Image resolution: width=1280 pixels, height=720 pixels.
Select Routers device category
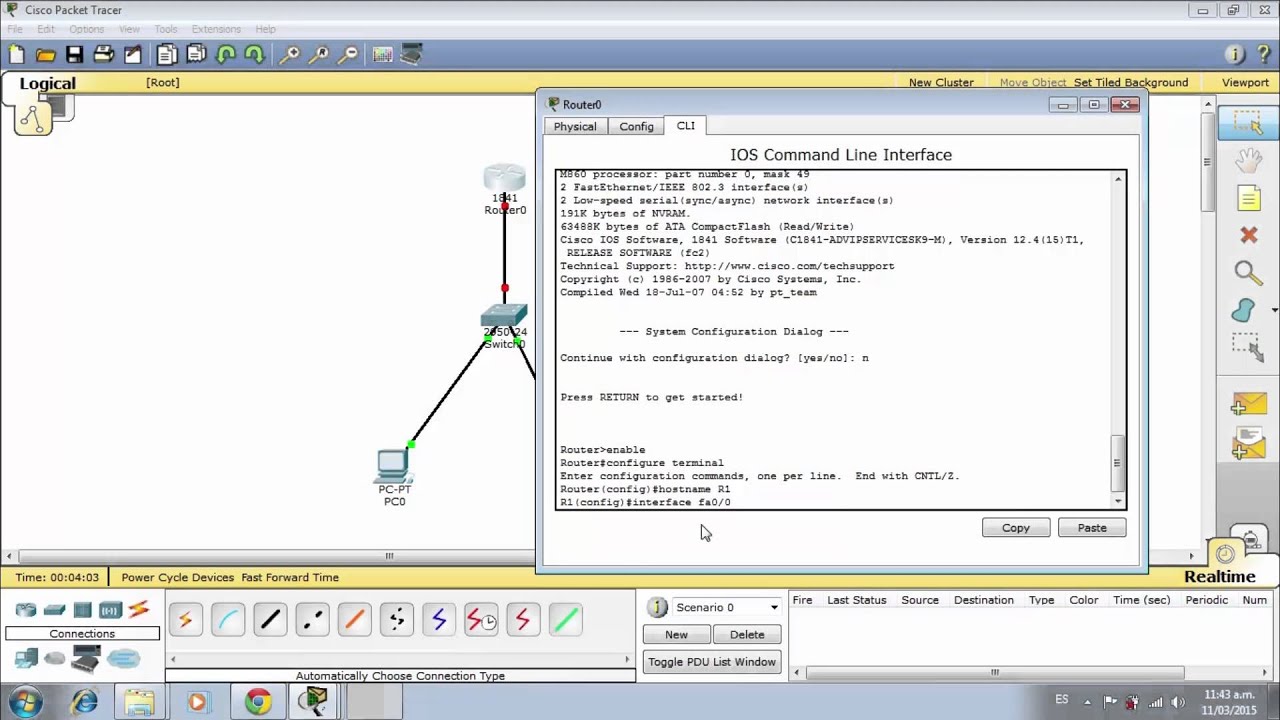click(26, 610)
